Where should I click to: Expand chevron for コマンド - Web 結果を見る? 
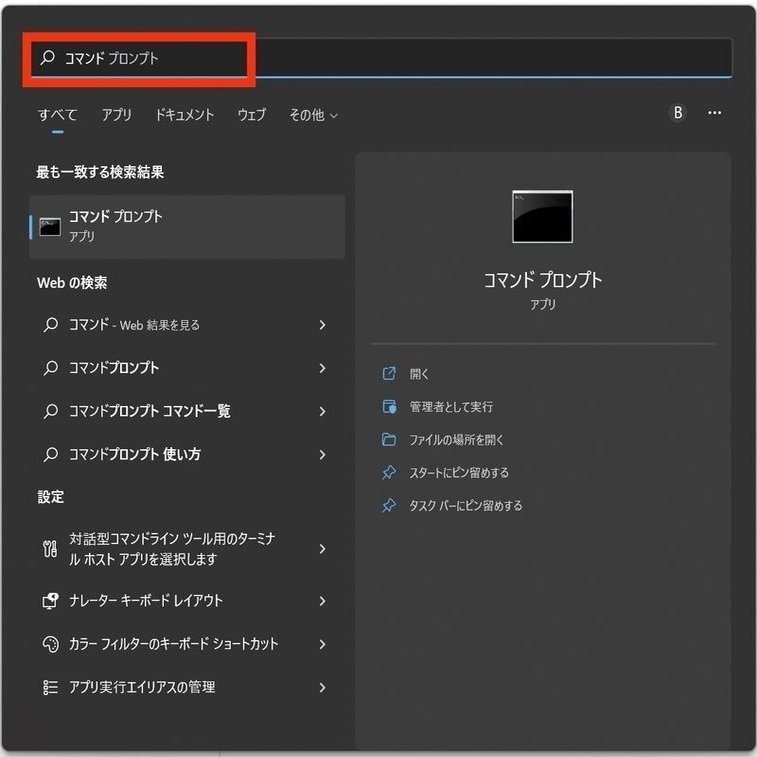322,325
